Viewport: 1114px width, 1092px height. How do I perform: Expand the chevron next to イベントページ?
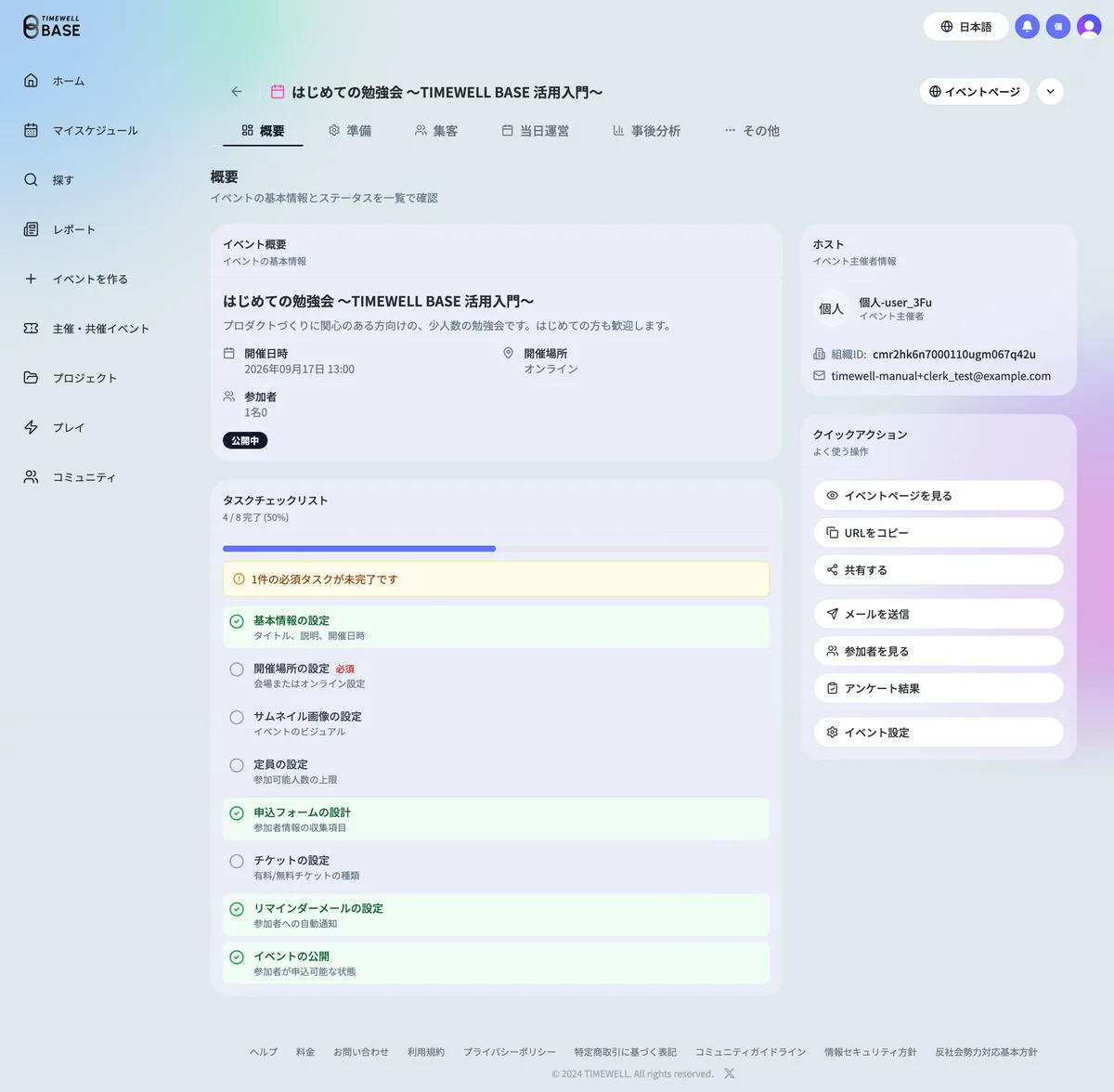tap(1050, 91)
